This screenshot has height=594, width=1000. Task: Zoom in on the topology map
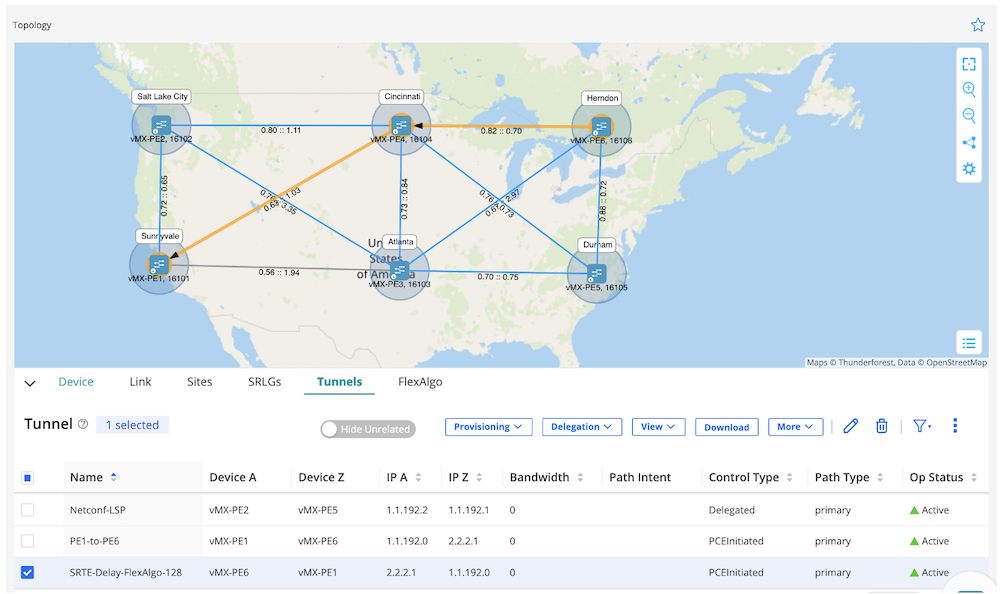point(969,89)
